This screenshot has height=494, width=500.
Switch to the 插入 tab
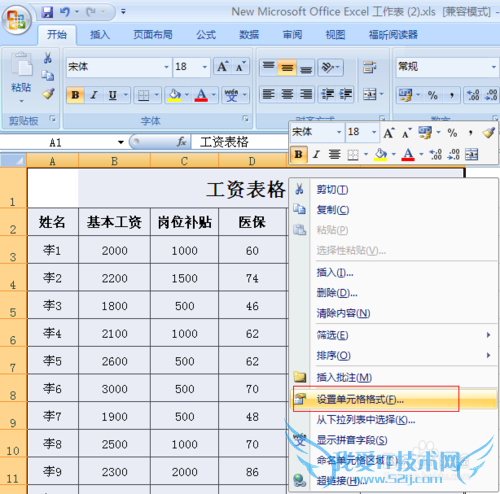click(100, 35)
